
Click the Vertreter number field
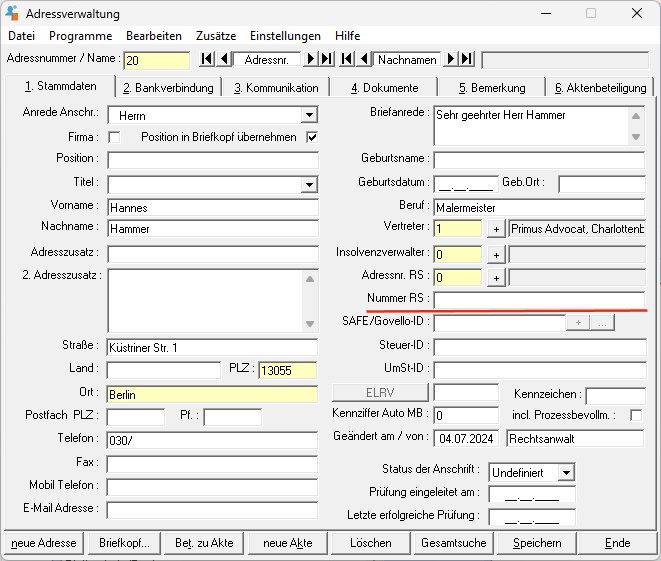458,229
